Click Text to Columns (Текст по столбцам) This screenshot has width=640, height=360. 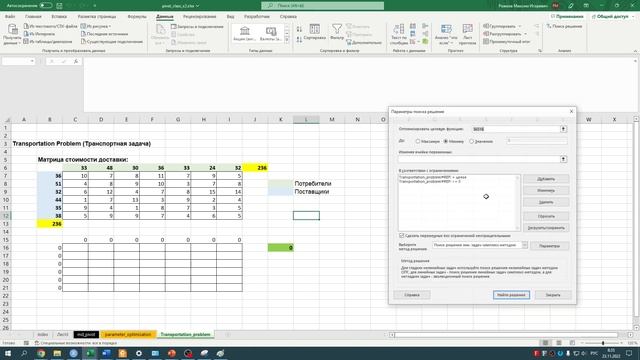[399, 34]
